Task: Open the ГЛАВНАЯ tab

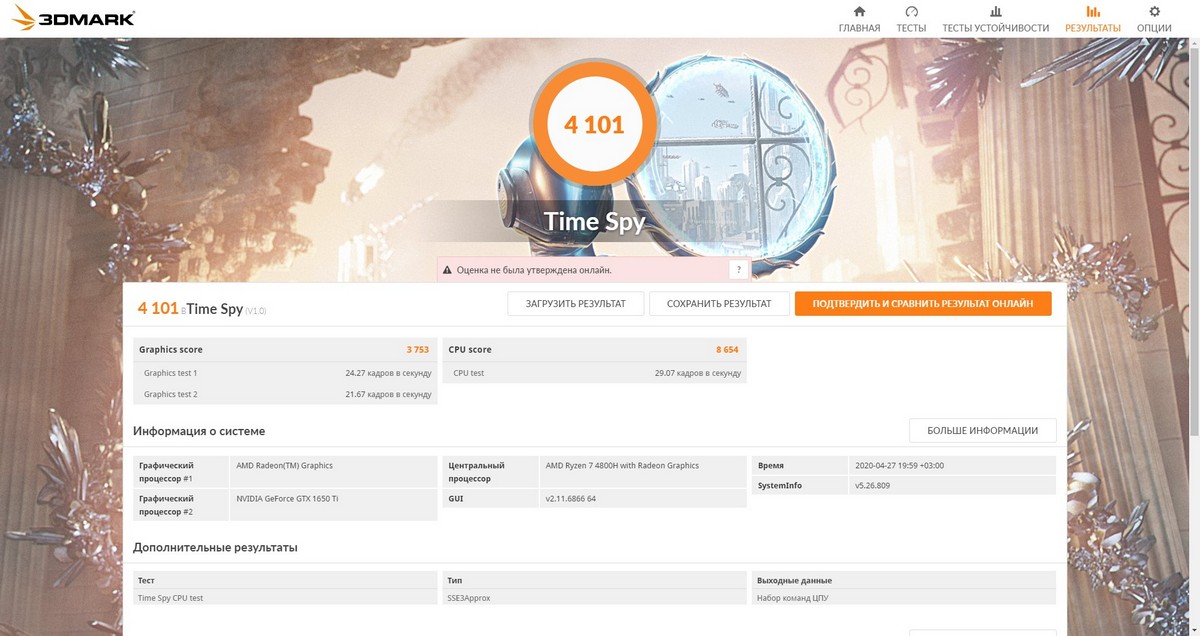Action: tap(859, 28)
